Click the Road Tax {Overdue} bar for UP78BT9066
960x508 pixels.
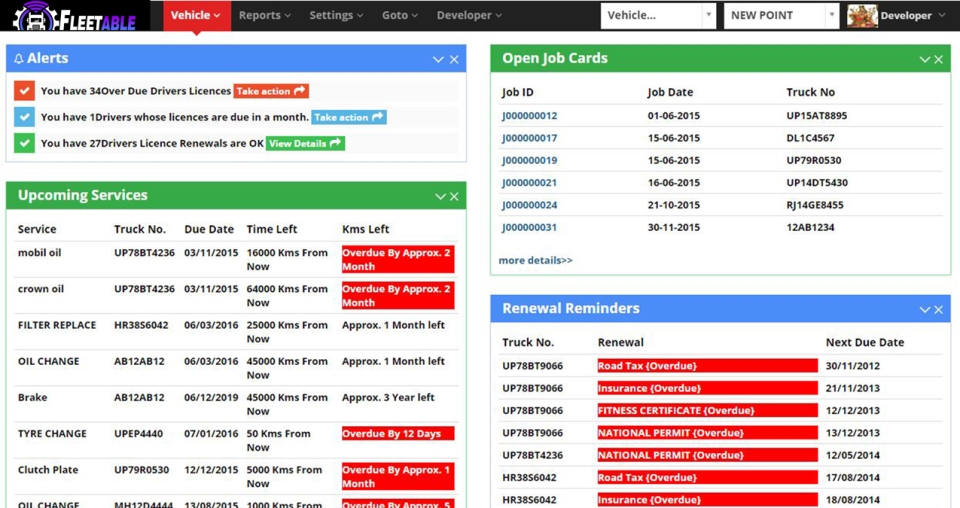pos(708,366)
